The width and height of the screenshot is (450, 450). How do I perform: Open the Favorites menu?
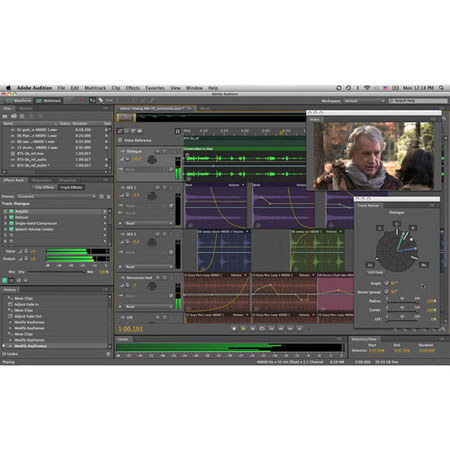155,88
